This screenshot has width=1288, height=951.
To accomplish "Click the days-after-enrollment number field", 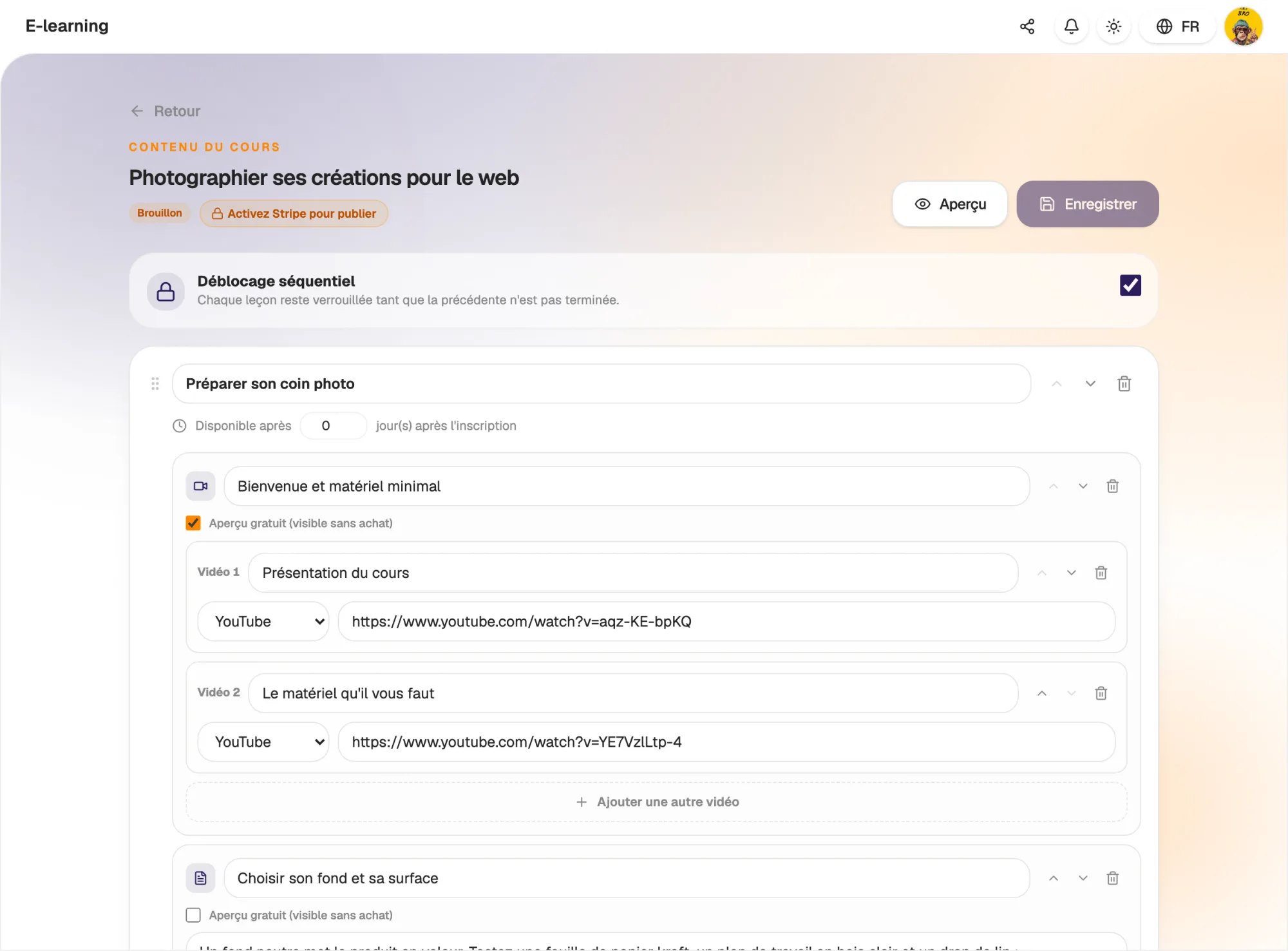I will coord(334,426).
